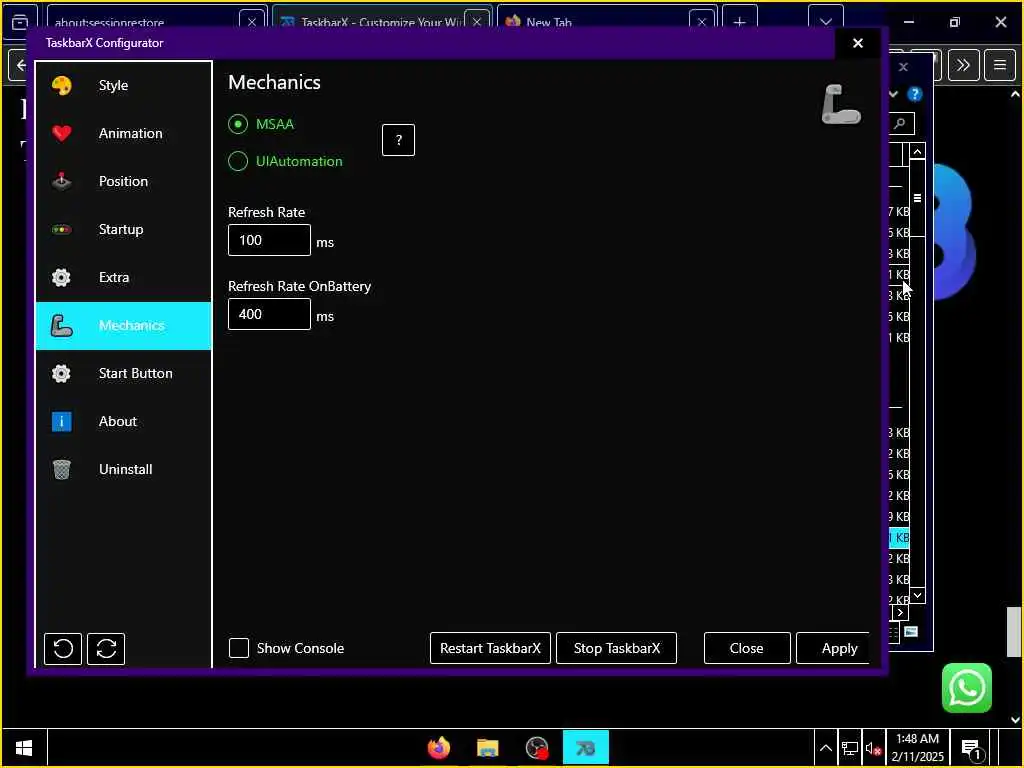Open Startup settings

coord(123,229)
